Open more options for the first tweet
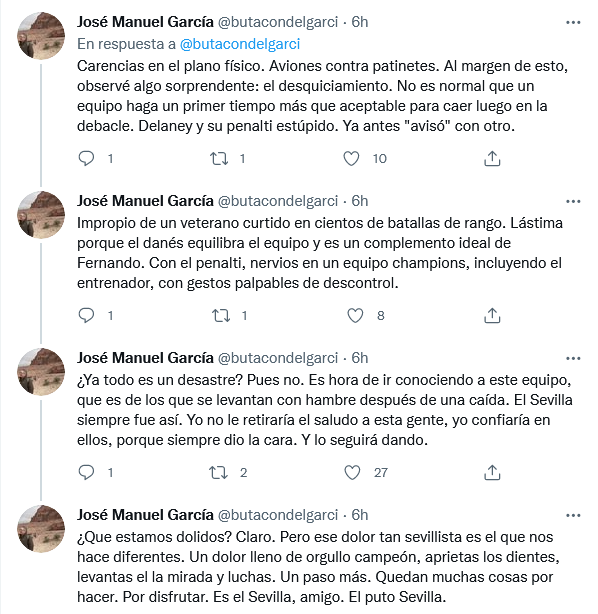 pos(573,22)
